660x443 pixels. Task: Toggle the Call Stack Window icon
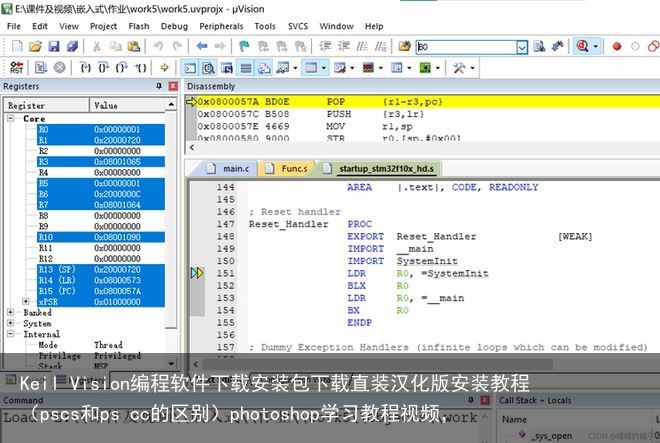pos(264,68)
